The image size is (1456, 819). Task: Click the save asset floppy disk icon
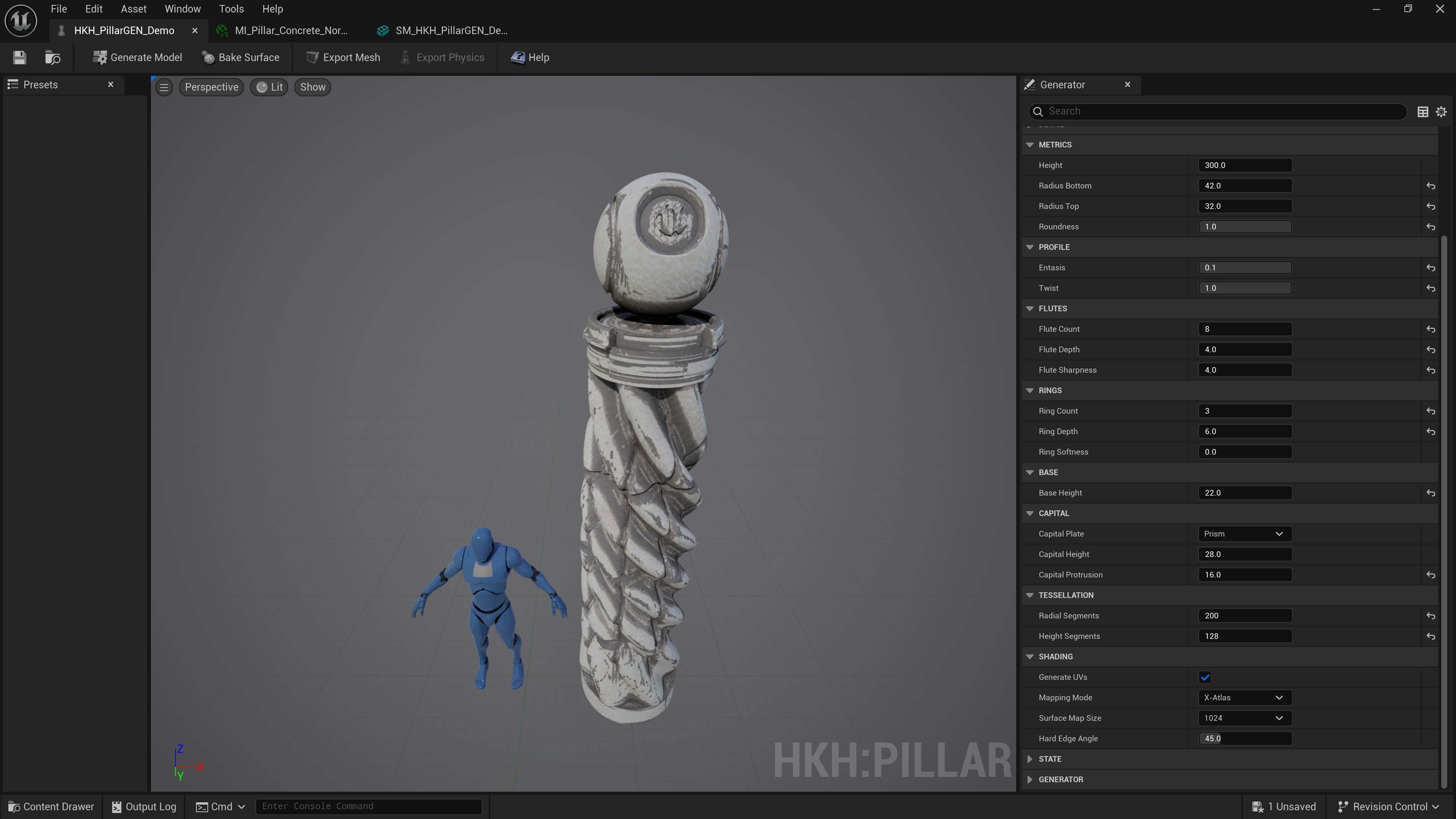pos(20,58)
